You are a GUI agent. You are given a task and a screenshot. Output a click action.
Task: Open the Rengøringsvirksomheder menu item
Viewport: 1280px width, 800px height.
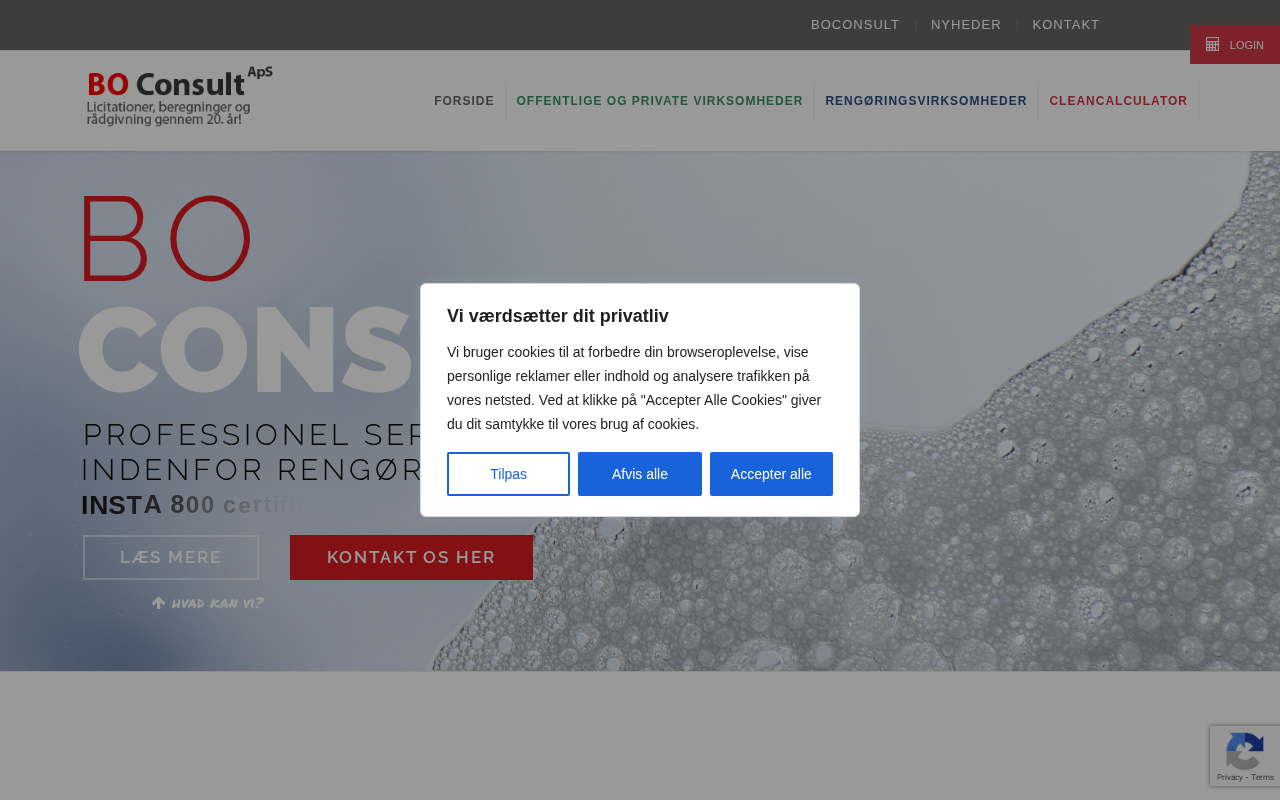click(926, 101)
